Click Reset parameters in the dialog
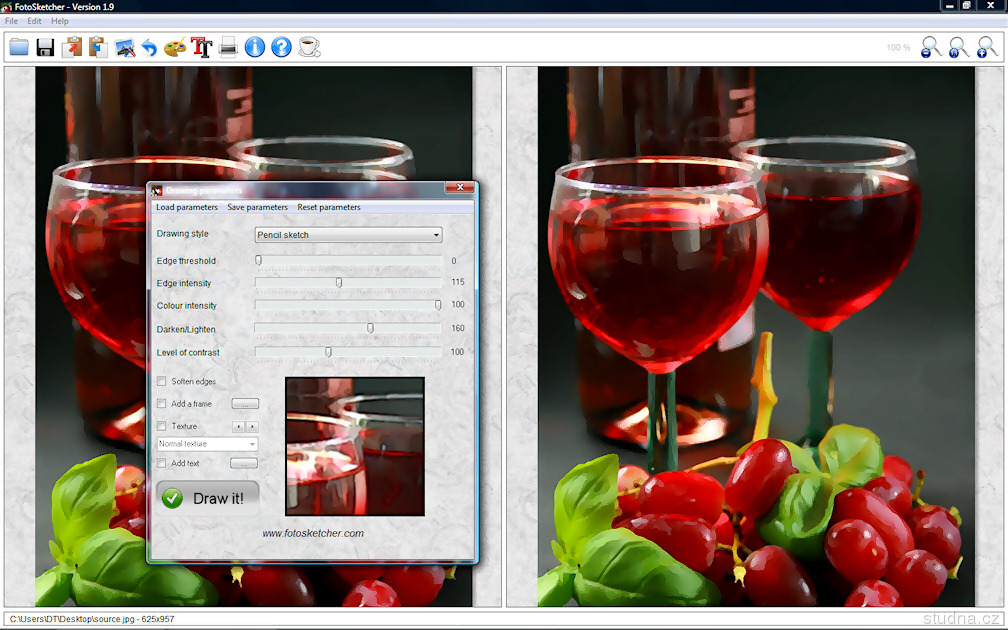 pyautogui.click(x=329, y=207)
